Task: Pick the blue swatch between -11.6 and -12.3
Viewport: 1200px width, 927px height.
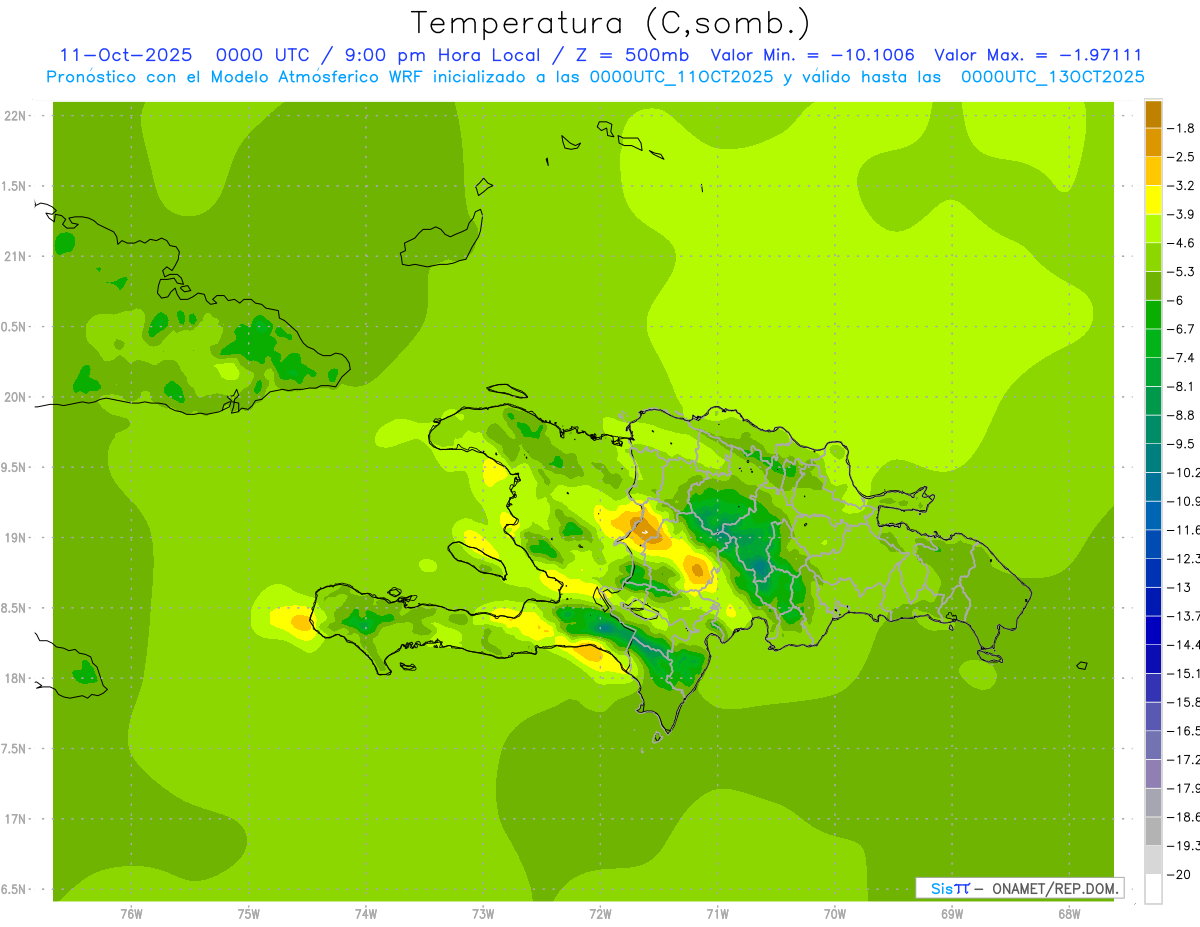Action: pyautogui.click(x=1153, y=545)
